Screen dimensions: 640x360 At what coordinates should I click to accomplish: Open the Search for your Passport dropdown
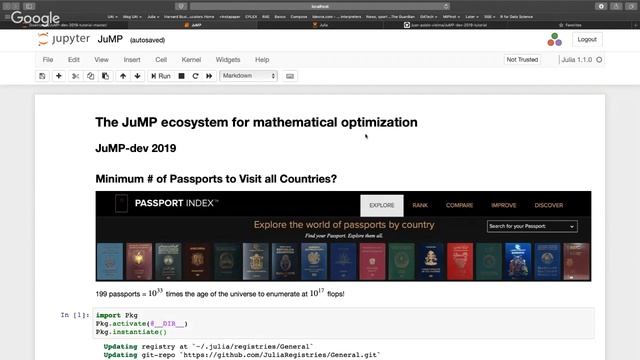click(x=532, y=226)
